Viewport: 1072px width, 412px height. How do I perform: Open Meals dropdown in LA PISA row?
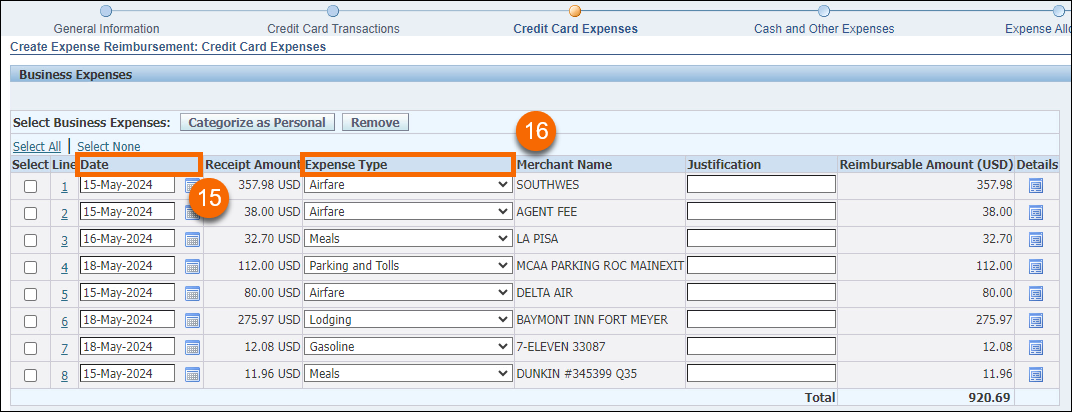pyautogui.click(x=408, y=238)
